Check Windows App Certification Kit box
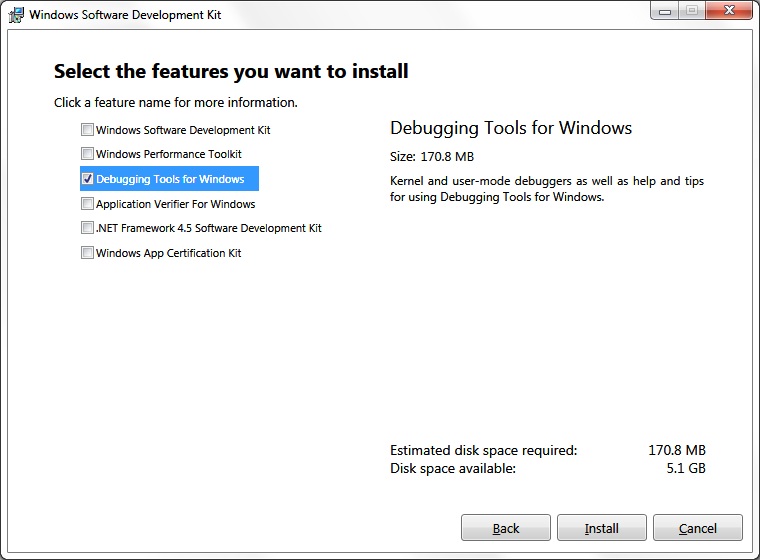 88,253
